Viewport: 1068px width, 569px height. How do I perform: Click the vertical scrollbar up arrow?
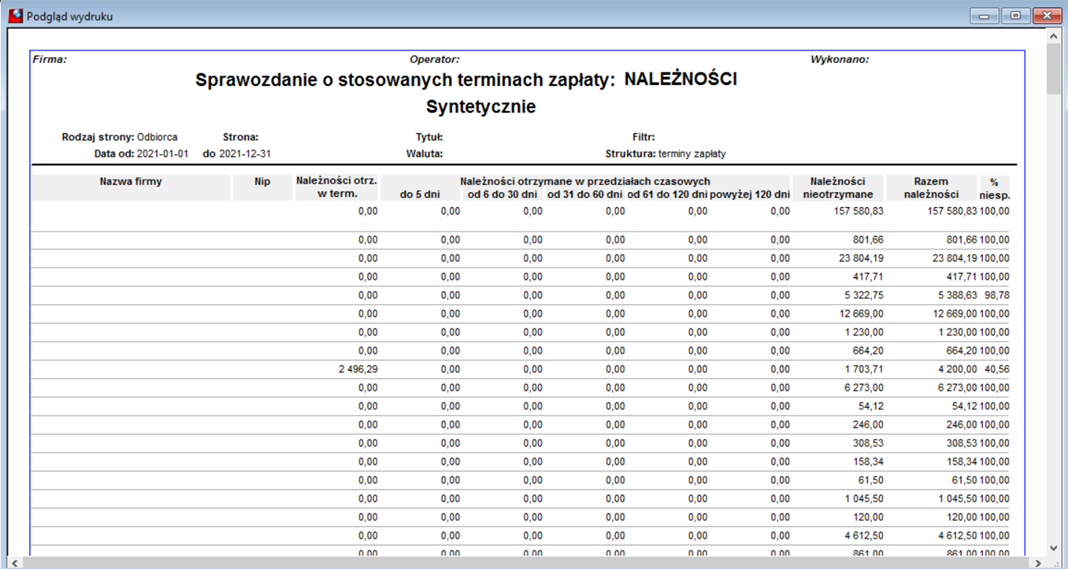(1052, 37)
